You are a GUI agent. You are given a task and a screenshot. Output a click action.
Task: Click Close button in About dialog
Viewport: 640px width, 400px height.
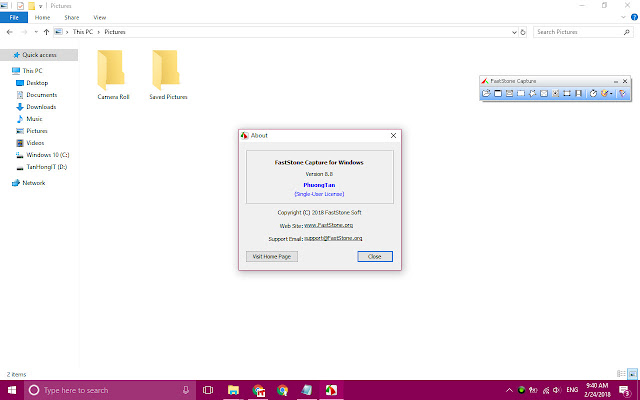[375, 256]
